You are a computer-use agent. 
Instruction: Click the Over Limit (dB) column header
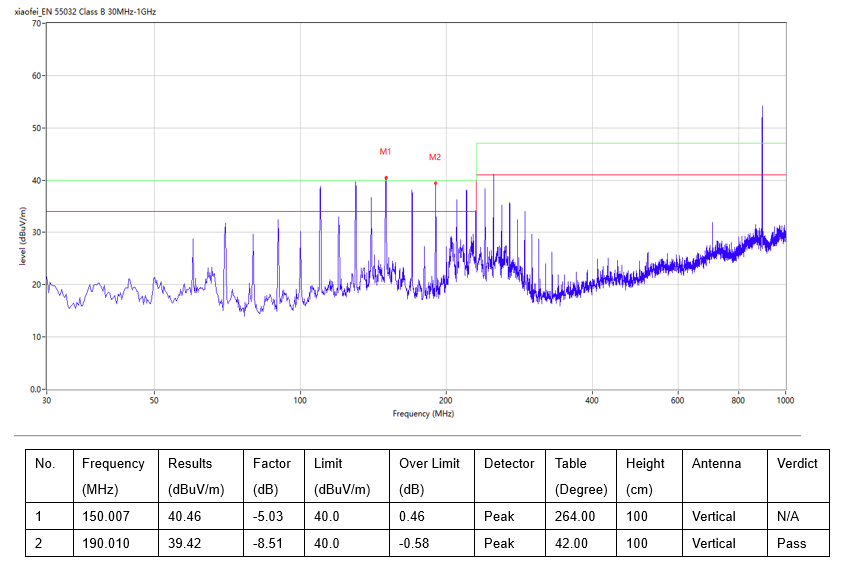432,476
